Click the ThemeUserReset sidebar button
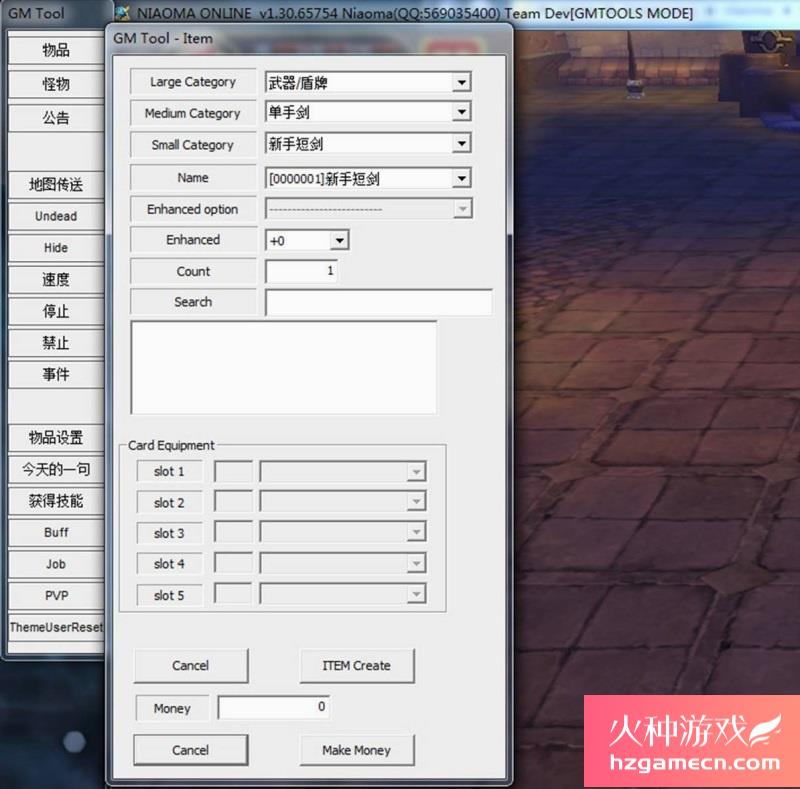Image resolution: width=800 pixels, height=789 pixels. (55, 627)
